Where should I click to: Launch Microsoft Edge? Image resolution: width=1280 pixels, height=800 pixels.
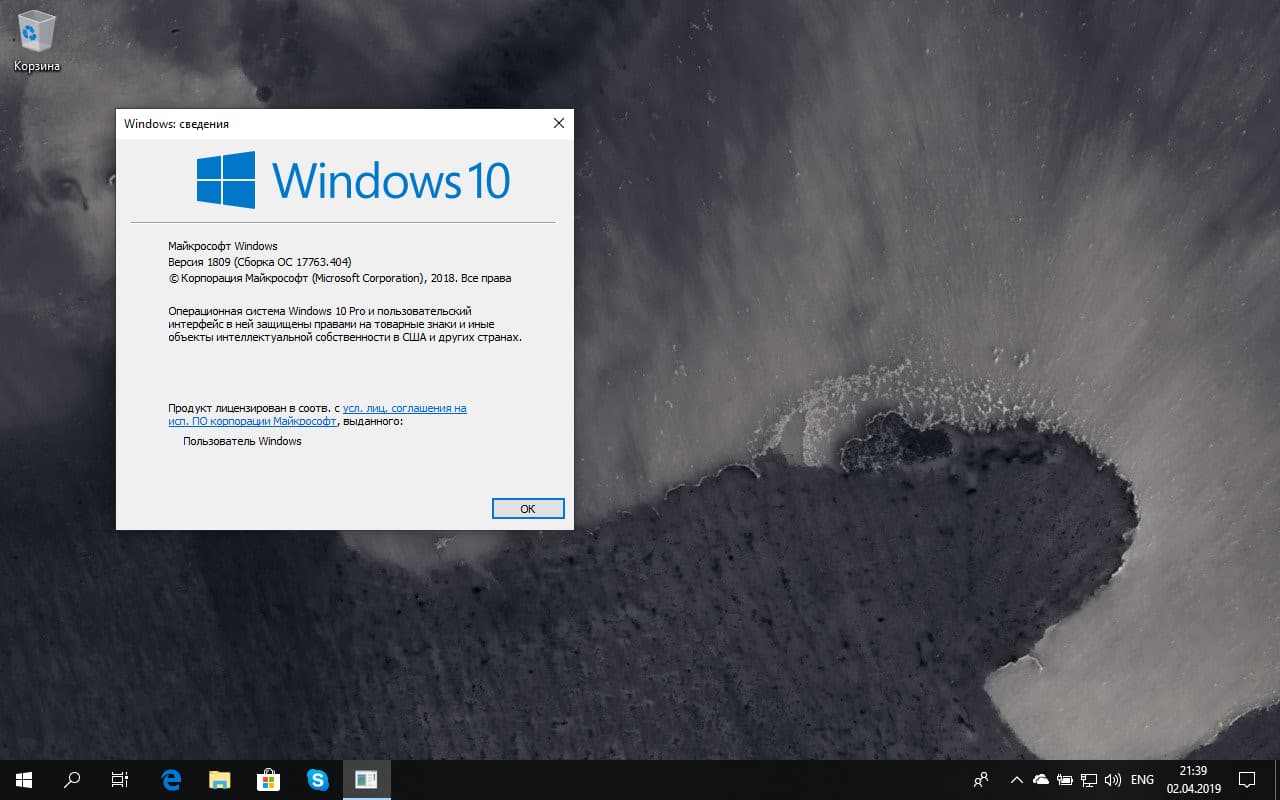pyautogui.click(x=170, y=779)
